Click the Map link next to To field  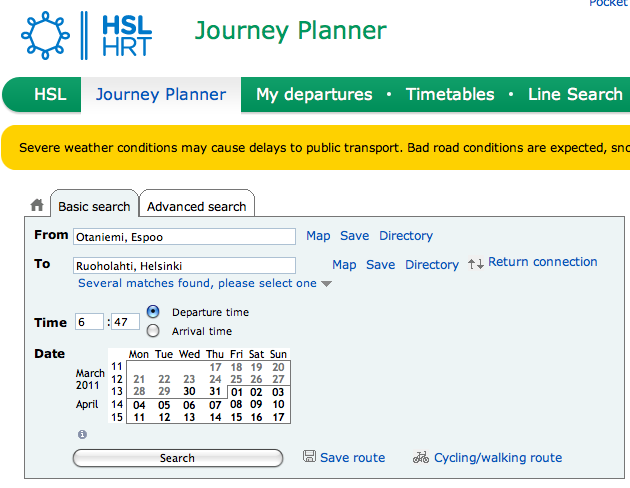(344, 265)
